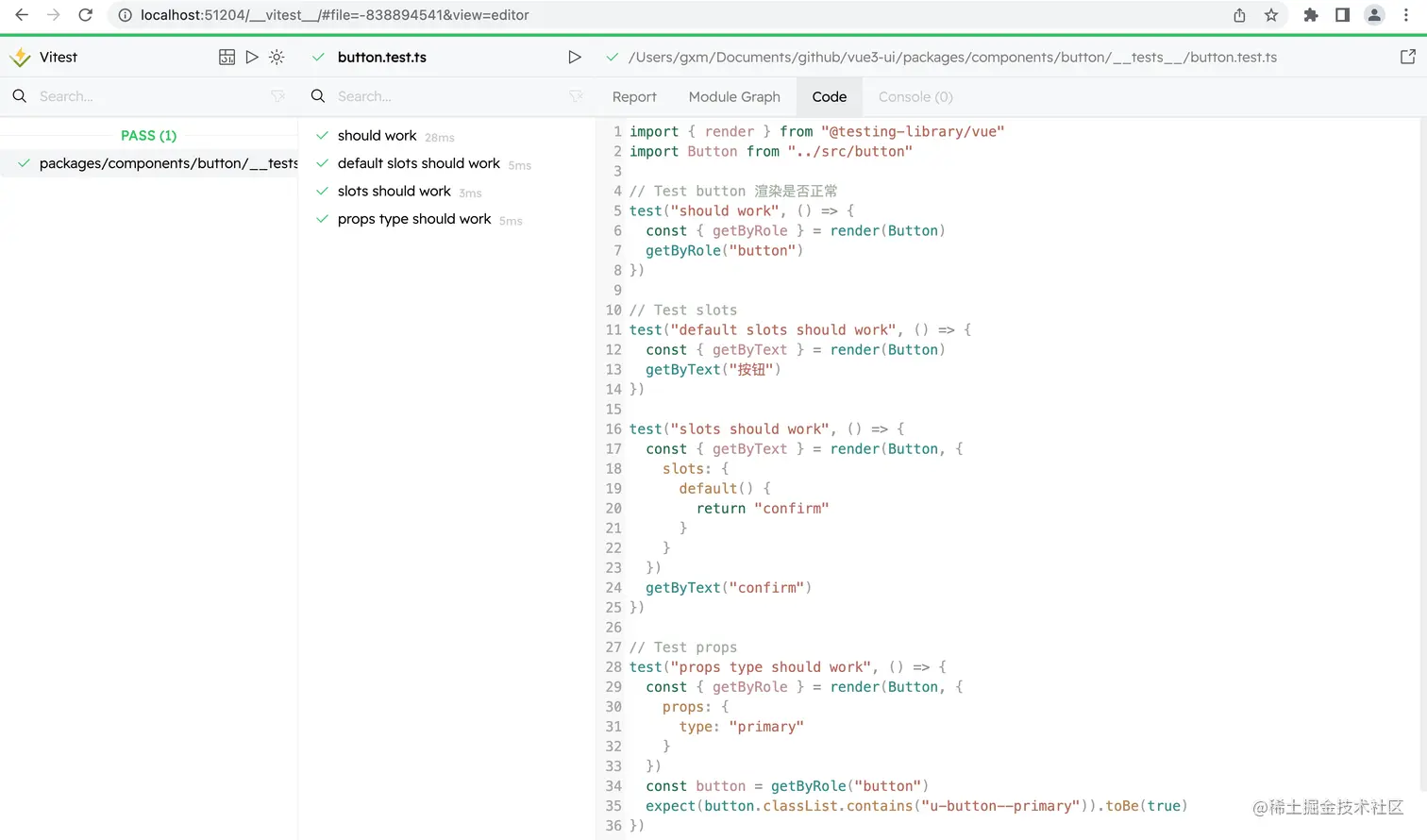The width and height of the screenshot is (1427, 840).
Task: Toggle the browser side panel icon
Action: [x=1342, y=15]
